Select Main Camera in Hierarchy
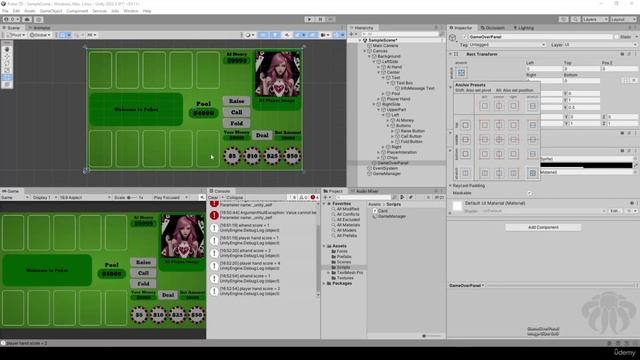The image size is (640, 360). [x=385, y=46]
